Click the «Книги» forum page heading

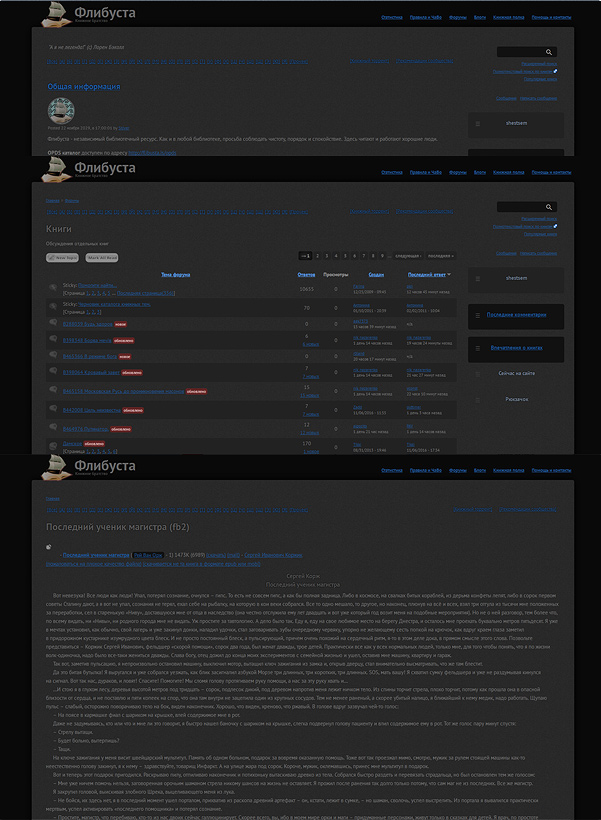[59, 229]
